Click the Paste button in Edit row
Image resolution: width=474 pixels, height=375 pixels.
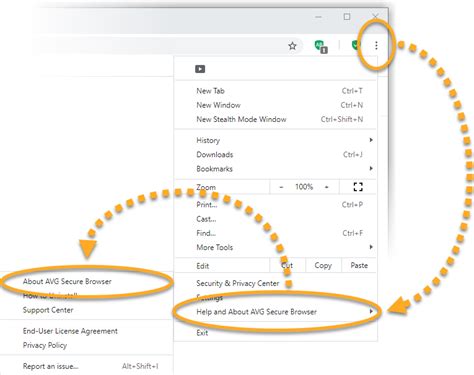click(359, 266)
